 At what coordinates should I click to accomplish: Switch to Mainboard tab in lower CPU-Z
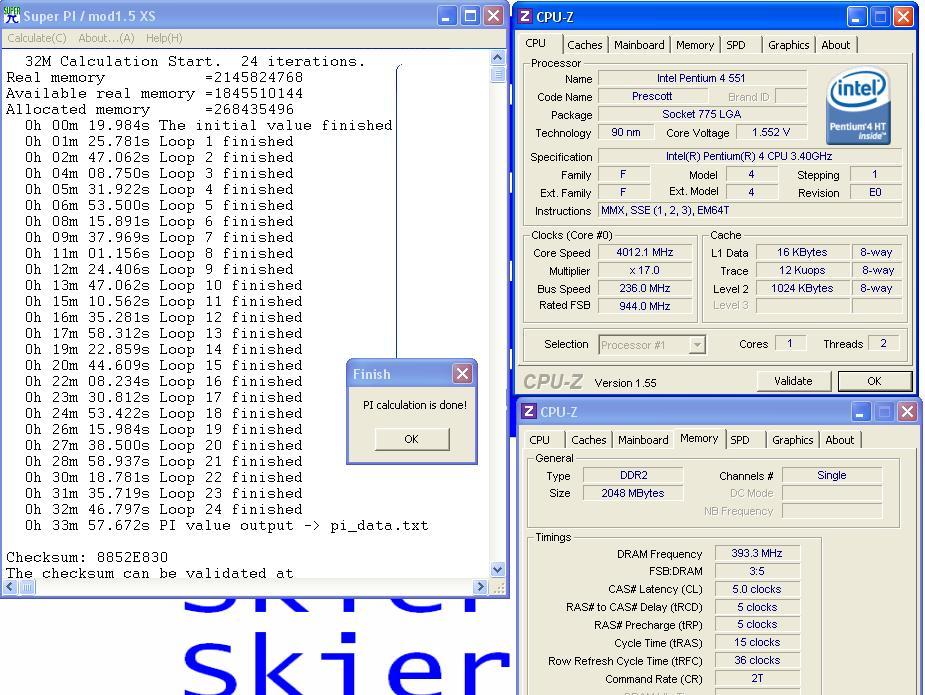click(x=643, y=440)
